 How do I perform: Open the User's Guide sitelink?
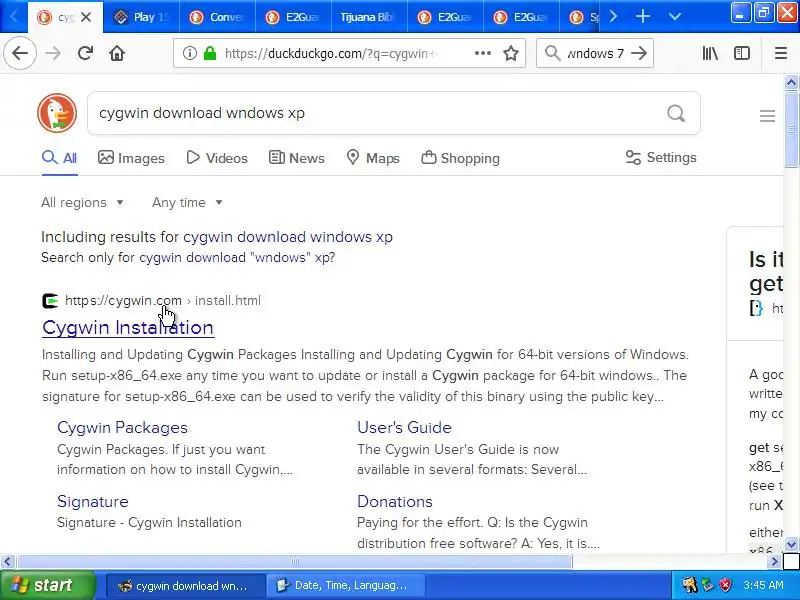404,428
